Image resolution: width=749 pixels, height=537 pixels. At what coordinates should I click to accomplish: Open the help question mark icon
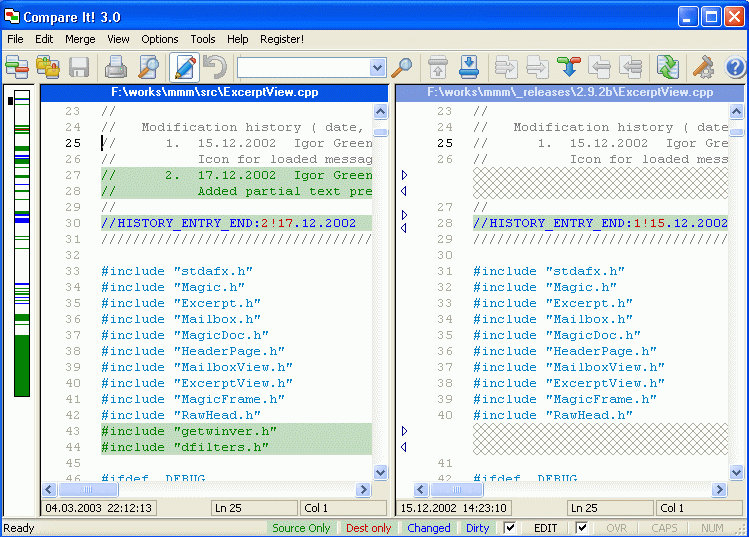[x=735, y=68]
